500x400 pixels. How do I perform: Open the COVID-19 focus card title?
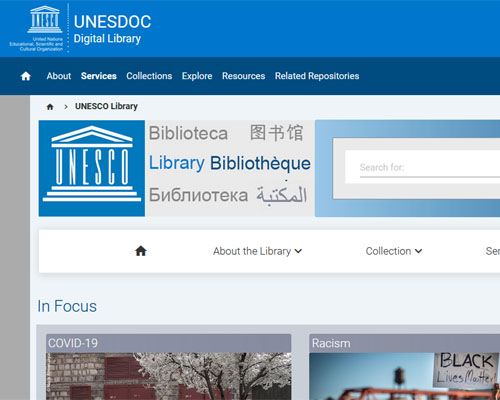pos(73,343)
